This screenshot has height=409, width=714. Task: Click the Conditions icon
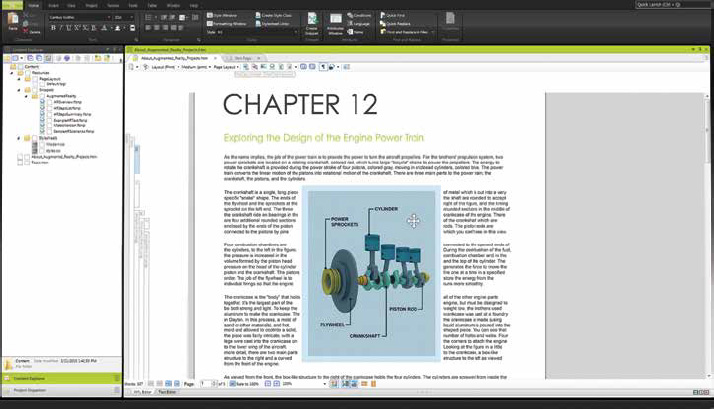point(350,15)
